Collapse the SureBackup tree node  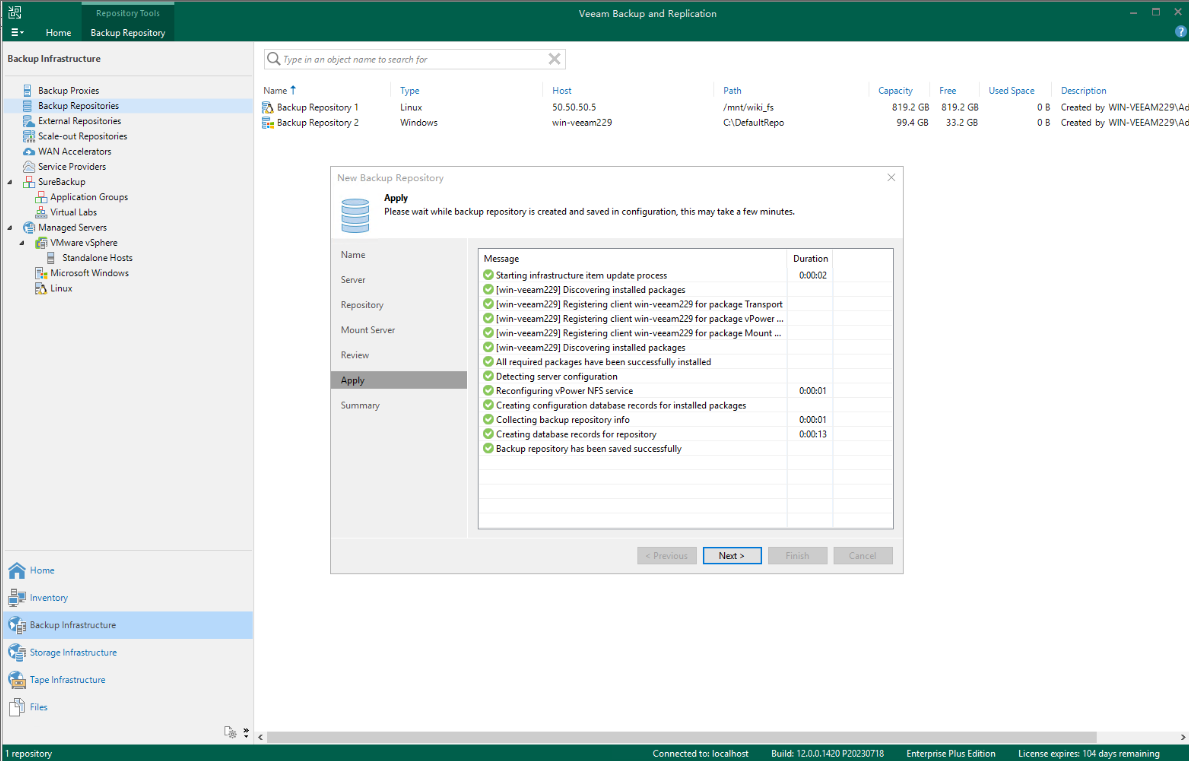pos(10,182)
